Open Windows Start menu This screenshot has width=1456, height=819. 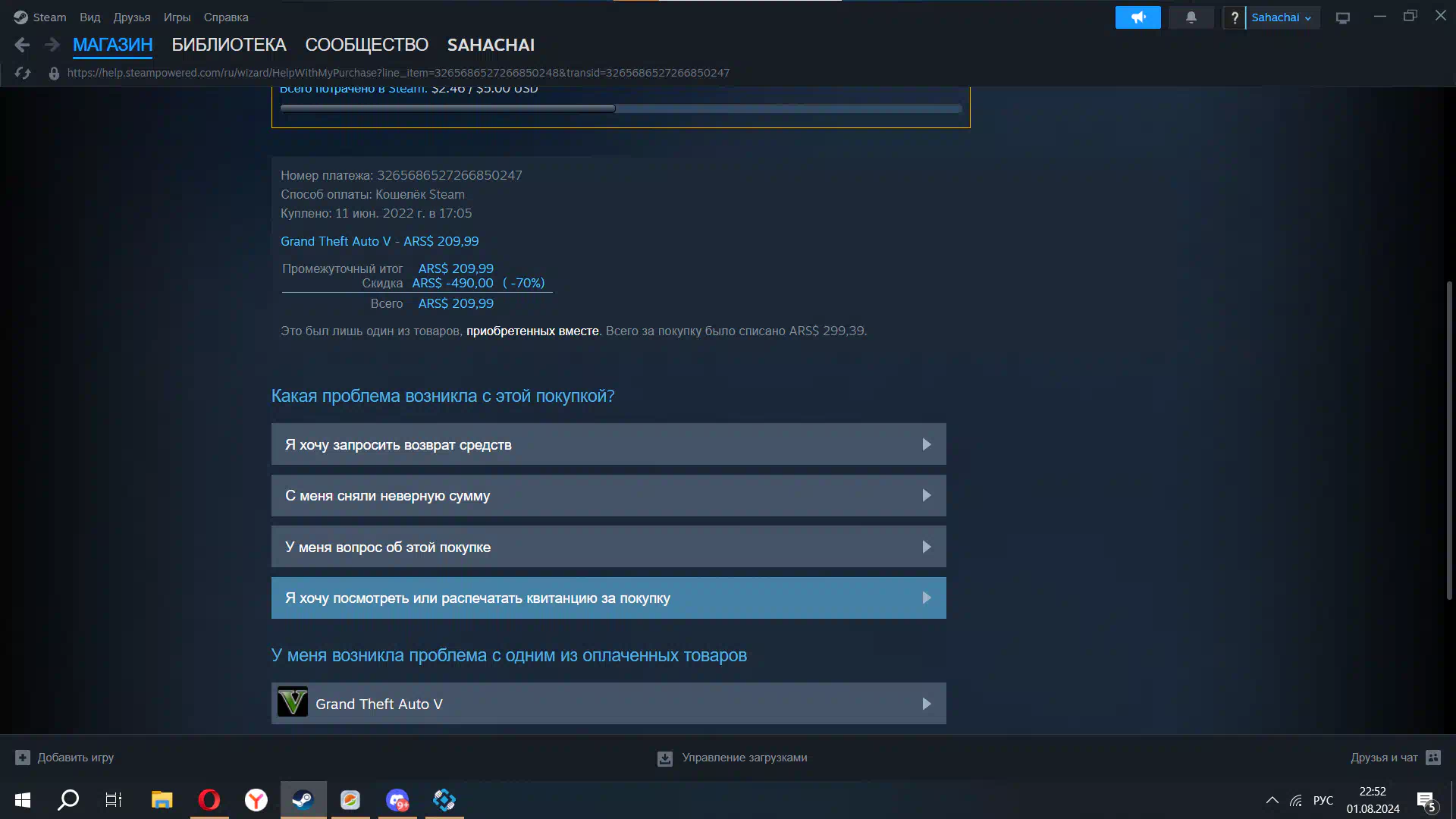pos(23,800)
